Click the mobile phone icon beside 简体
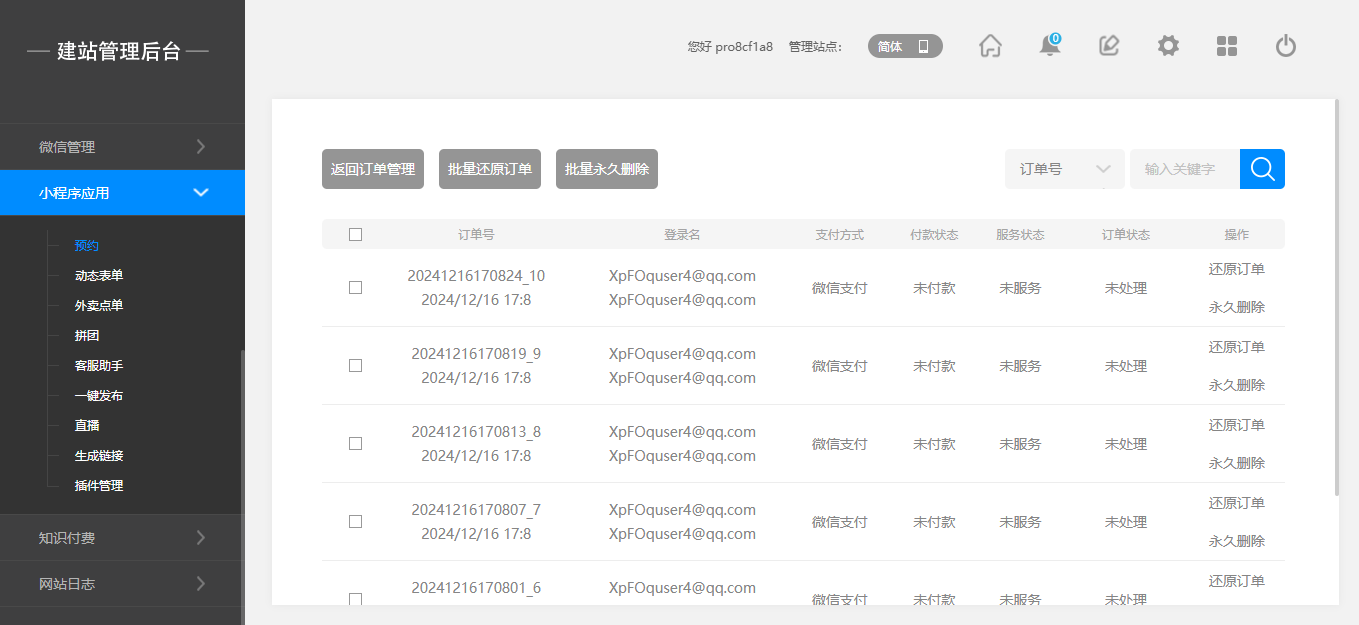This screenshot has height=625, width=1359. pyautogui.click(x=923, y=46)
